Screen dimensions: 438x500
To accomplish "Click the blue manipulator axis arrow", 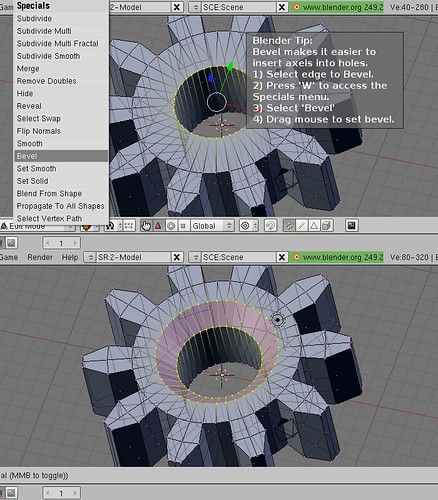I will [211, 78].
